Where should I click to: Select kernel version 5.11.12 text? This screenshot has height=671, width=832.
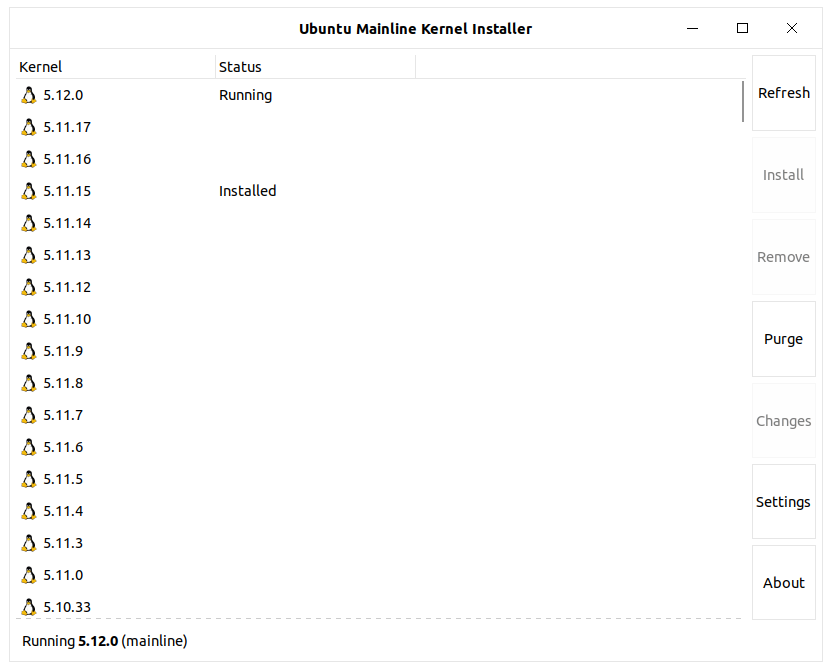pyautogui.click(x=67, y=287)
